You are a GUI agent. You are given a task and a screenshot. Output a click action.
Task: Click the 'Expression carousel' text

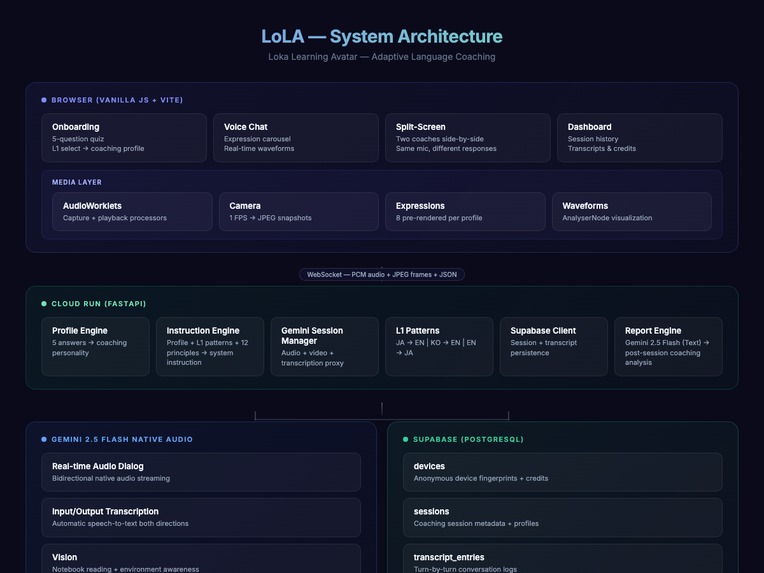tap(257, 139)
